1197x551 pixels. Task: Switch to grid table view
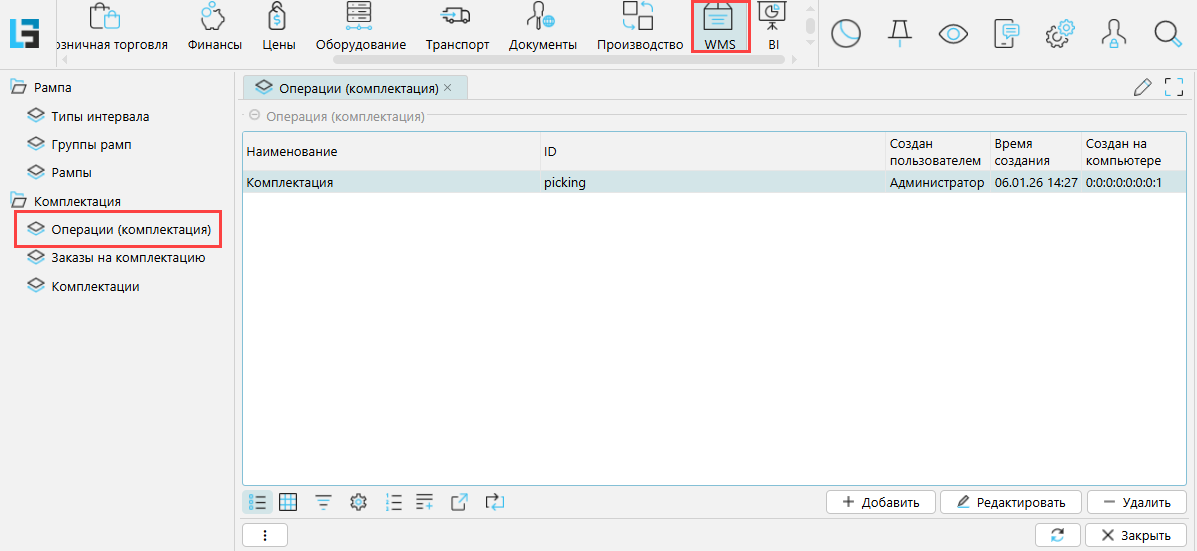288,502
